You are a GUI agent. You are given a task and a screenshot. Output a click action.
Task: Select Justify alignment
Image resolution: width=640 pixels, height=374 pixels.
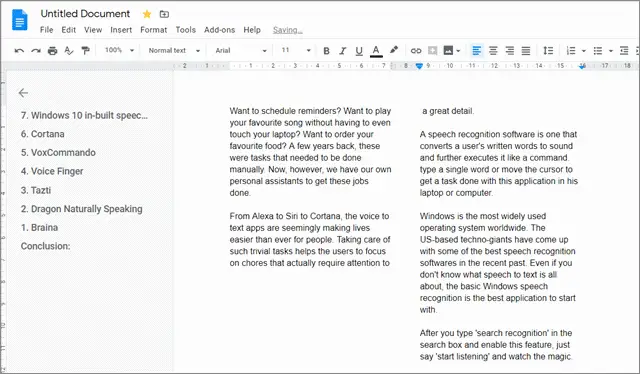coord(526,51)
